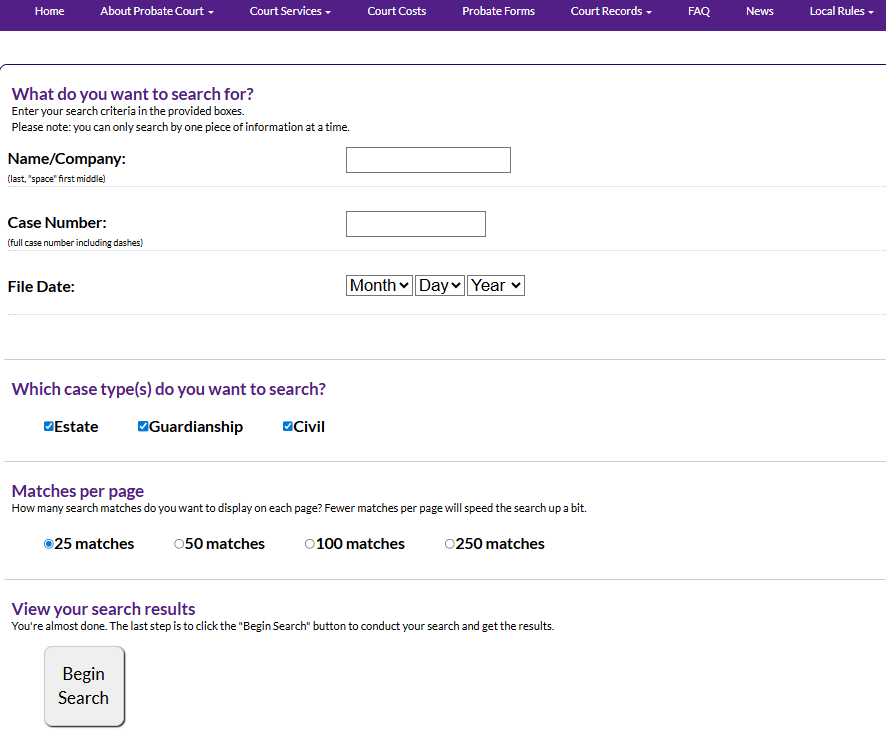Image resolution: width=886 pixels, height=738 pixels.
Task: Uncheck the Civil case type checkbox
Action: (288, 427)
